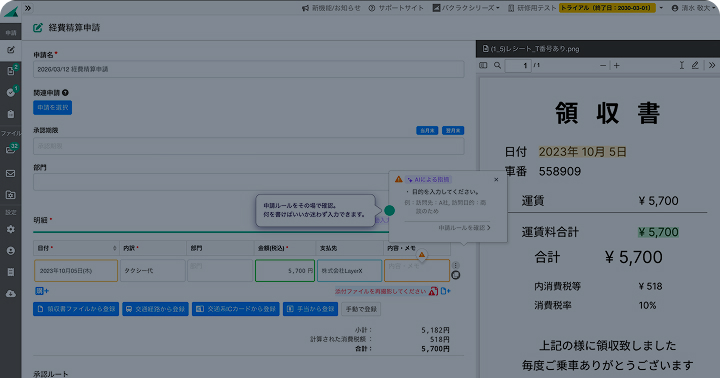
Task: Open the clipboard icon in the sidebar
Action: pos(11,114)
